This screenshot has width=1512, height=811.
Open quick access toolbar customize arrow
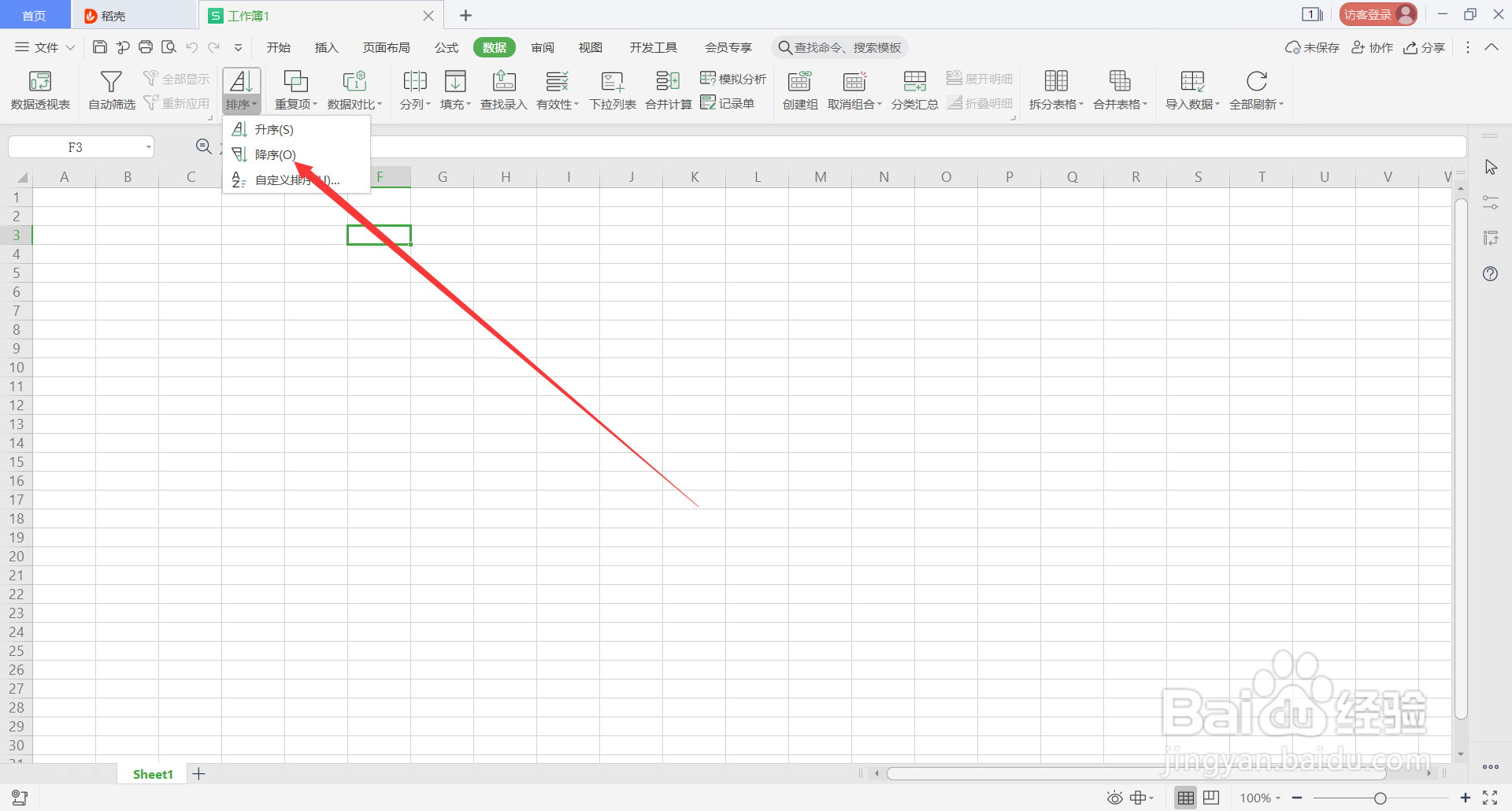click(238, 47)
